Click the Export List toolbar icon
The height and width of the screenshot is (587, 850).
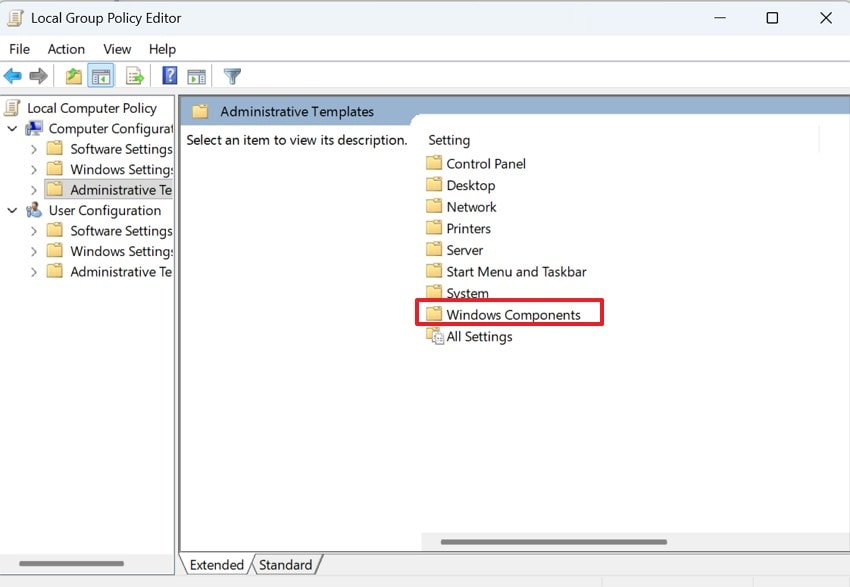click(134, 76)
